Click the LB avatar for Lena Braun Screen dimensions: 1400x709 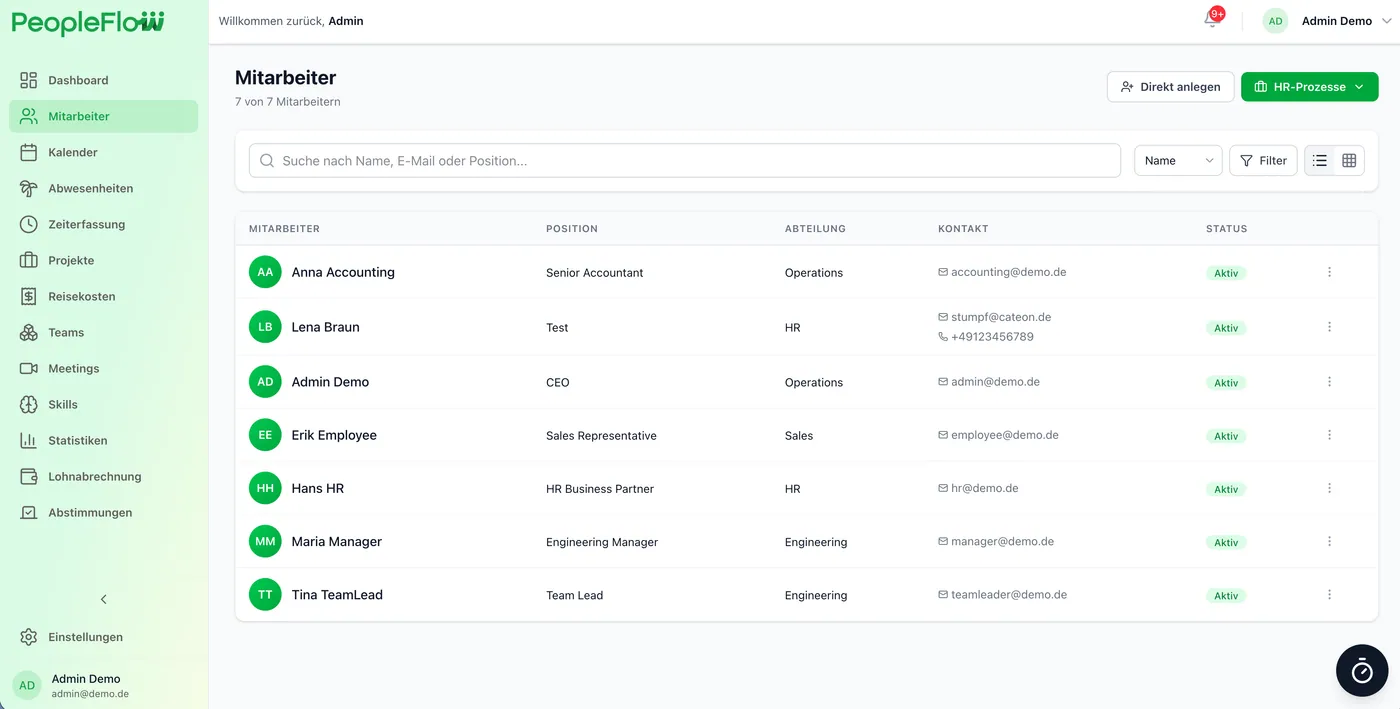[265, 327]
